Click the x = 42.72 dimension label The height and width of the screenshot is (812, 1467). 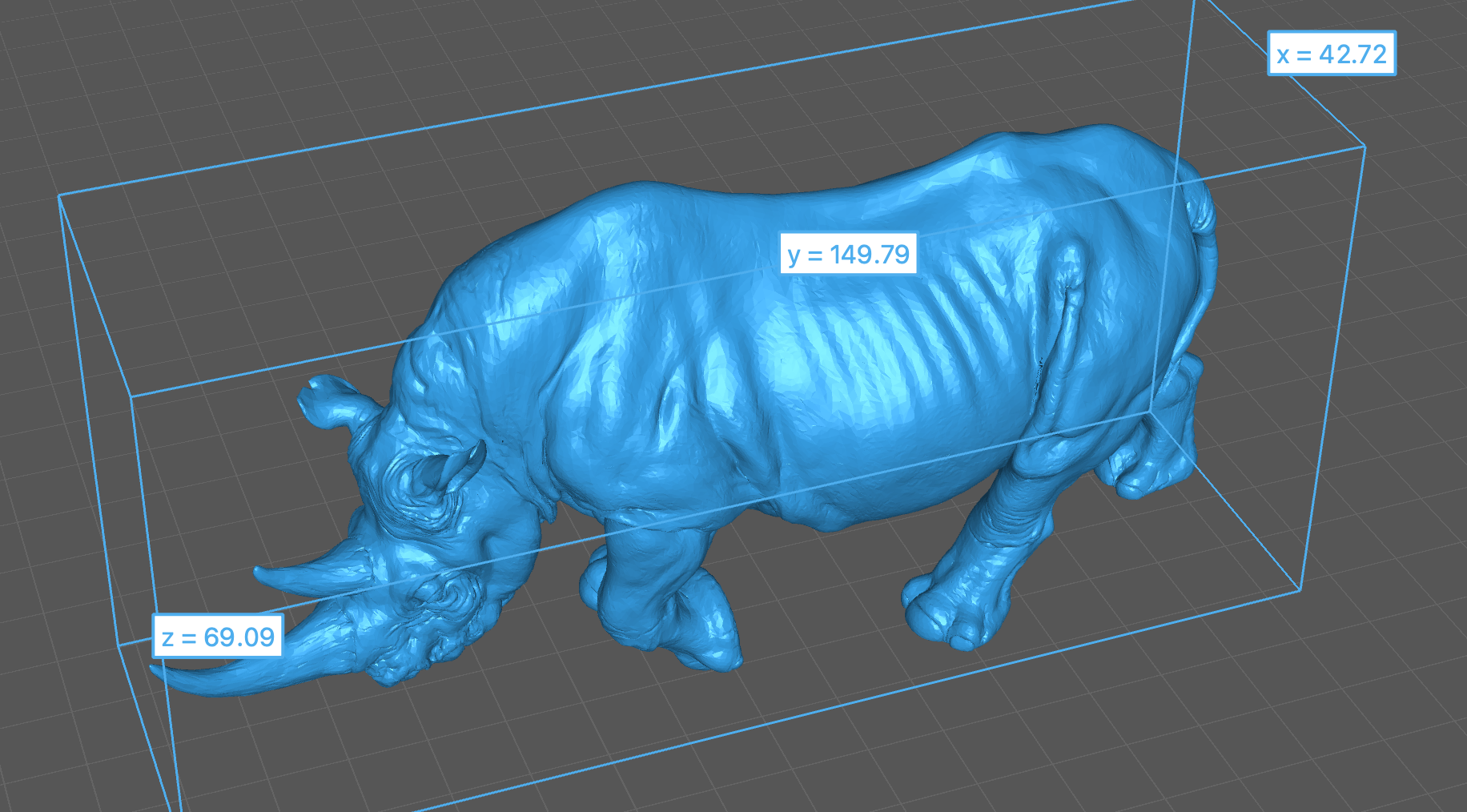click(x=1331, y=54)
